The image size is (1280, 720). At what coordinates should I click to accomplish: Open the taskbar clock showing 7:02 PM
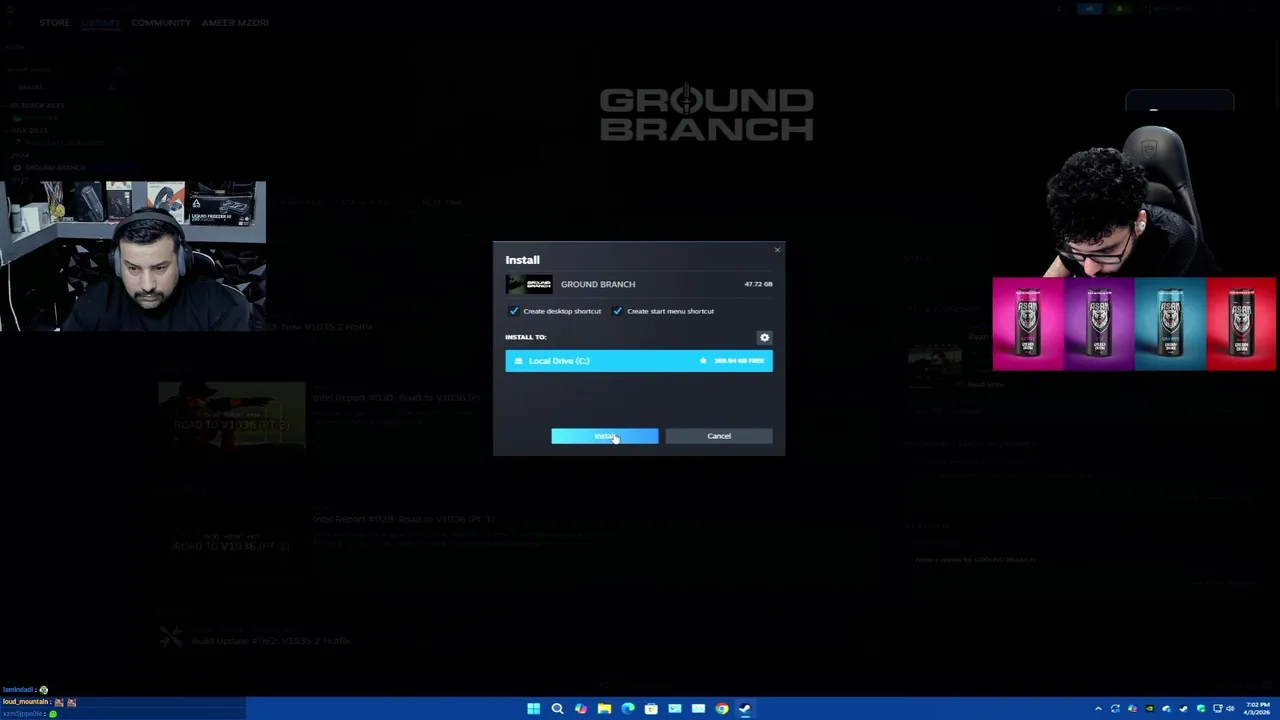(x=1257, y=709)
